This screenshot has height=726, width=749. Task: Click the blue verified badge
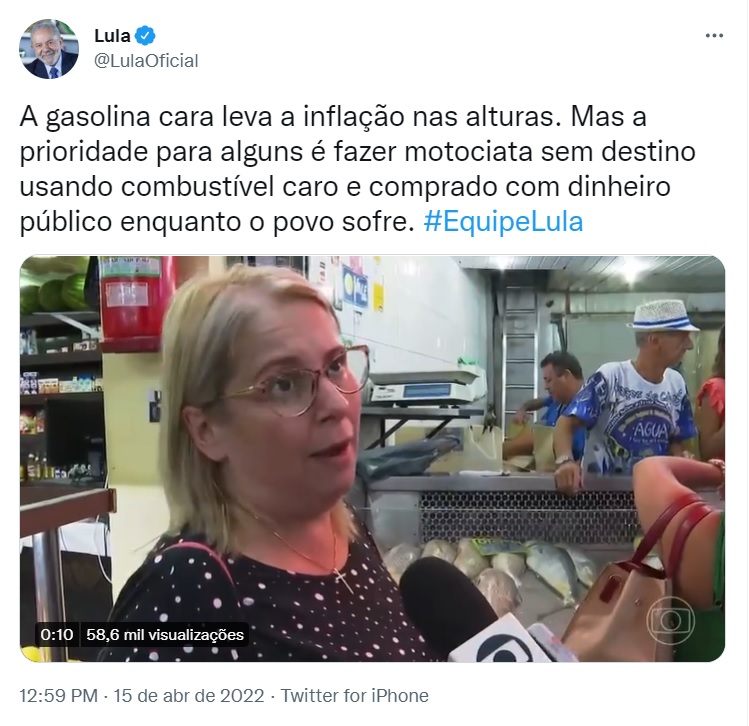pos(145,35)
